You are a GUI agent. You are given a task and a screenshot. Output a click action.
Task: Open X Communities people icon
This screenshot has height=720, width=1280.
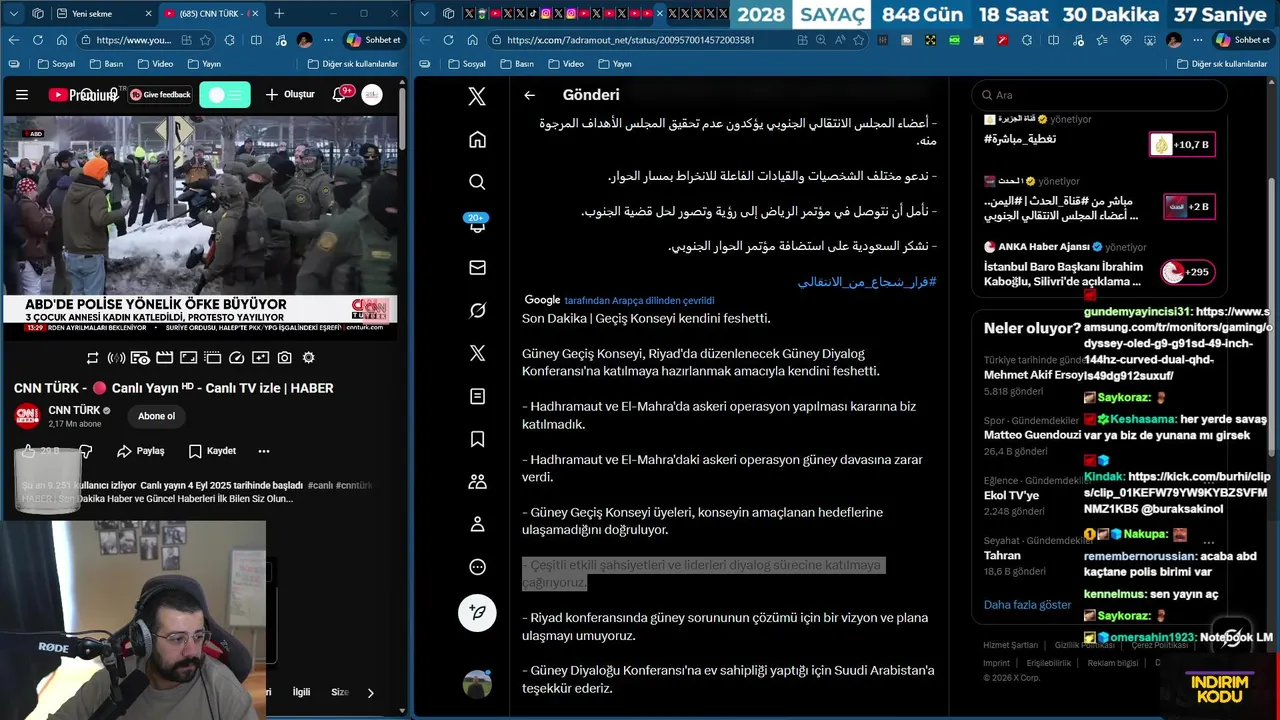click(477, 481)
